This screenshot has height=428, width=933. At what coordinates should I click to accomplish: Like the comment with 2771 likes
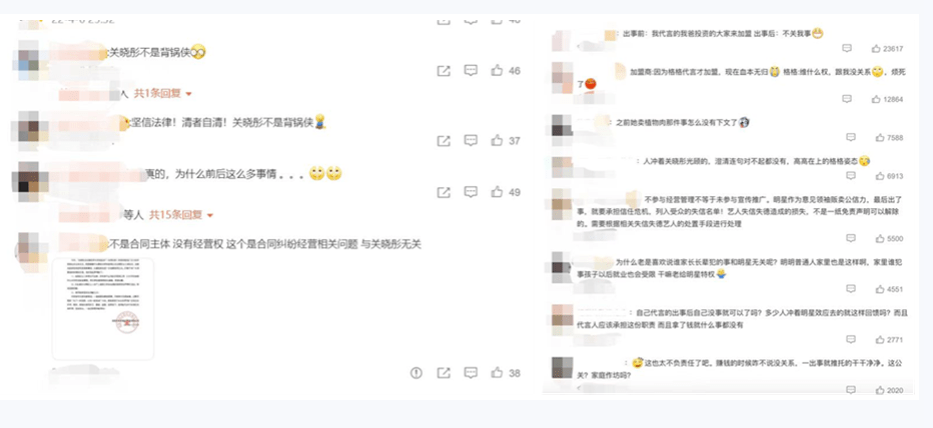tap(879, 339)
